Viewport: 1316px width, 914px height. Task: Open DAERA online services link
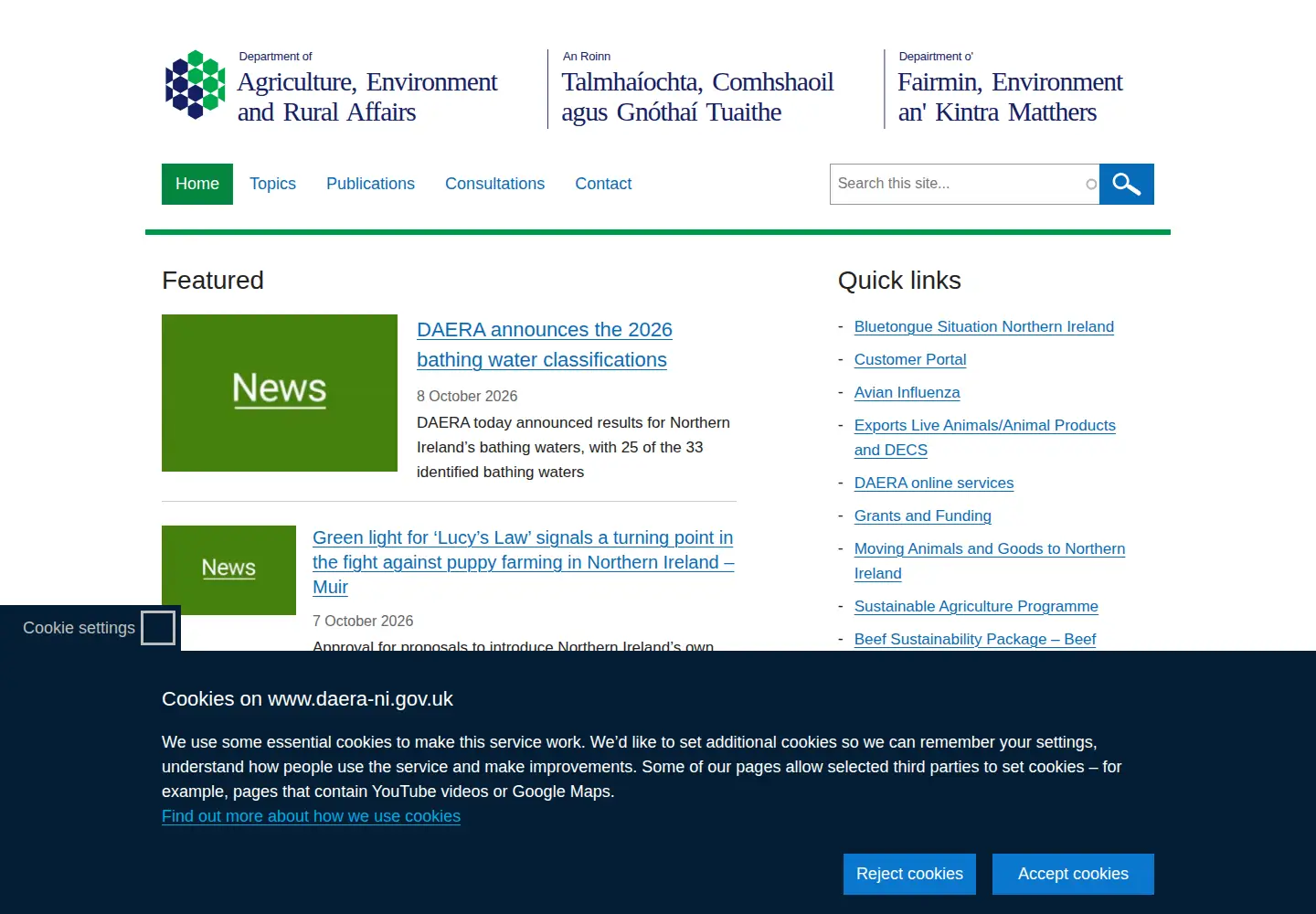point(934,483)
